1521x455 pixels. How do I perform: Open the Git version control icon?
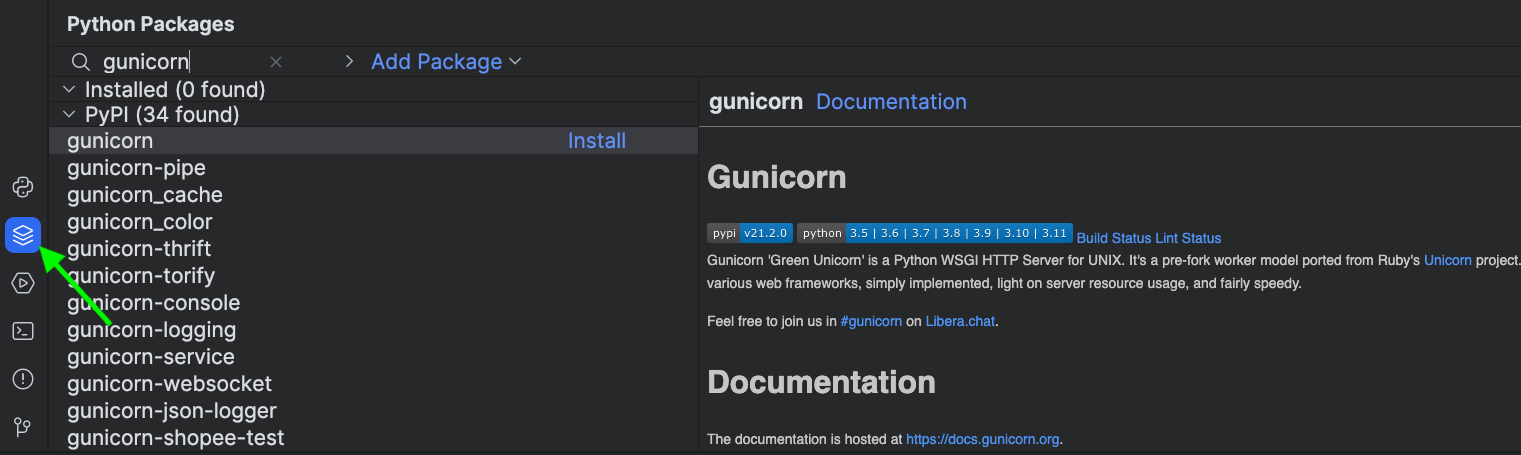tap(23, 427)
